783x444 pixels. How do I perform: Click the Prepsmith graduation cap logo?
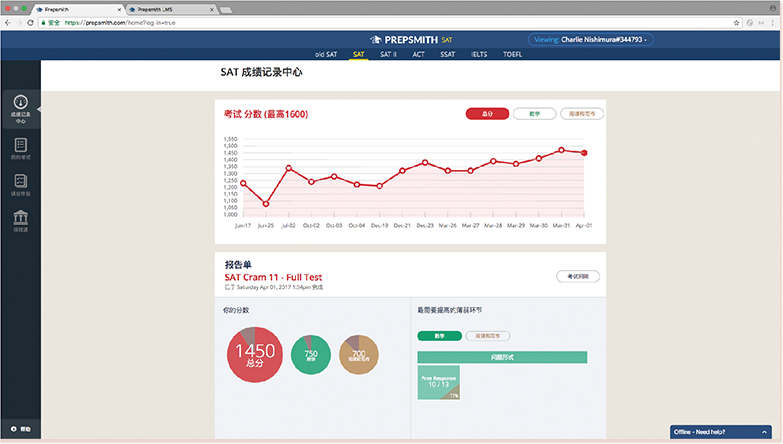(376, 39)
